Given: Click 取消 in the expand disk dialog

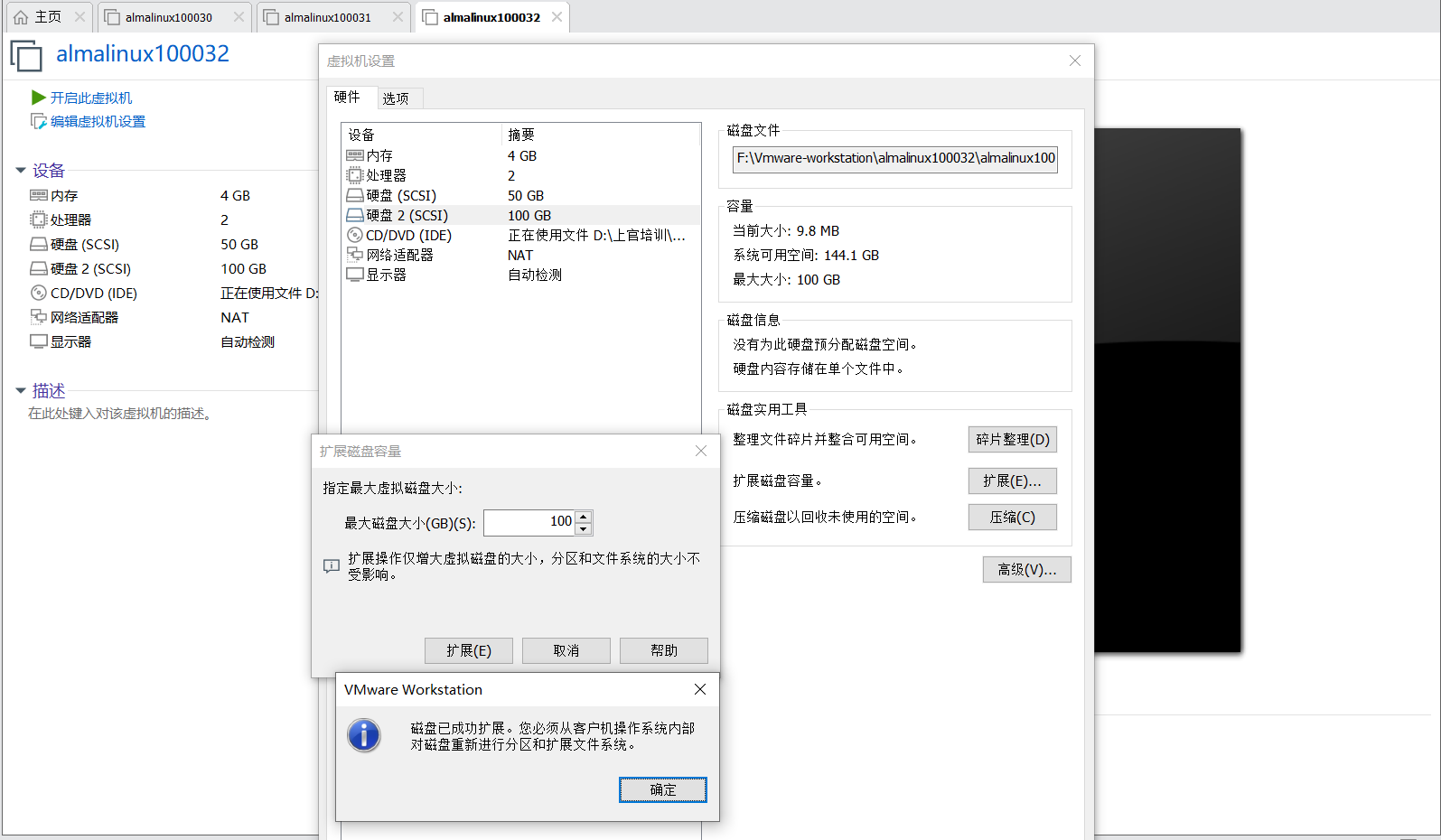Looking at the screenshot, I should pyautogui.click(x=566, y=650).
